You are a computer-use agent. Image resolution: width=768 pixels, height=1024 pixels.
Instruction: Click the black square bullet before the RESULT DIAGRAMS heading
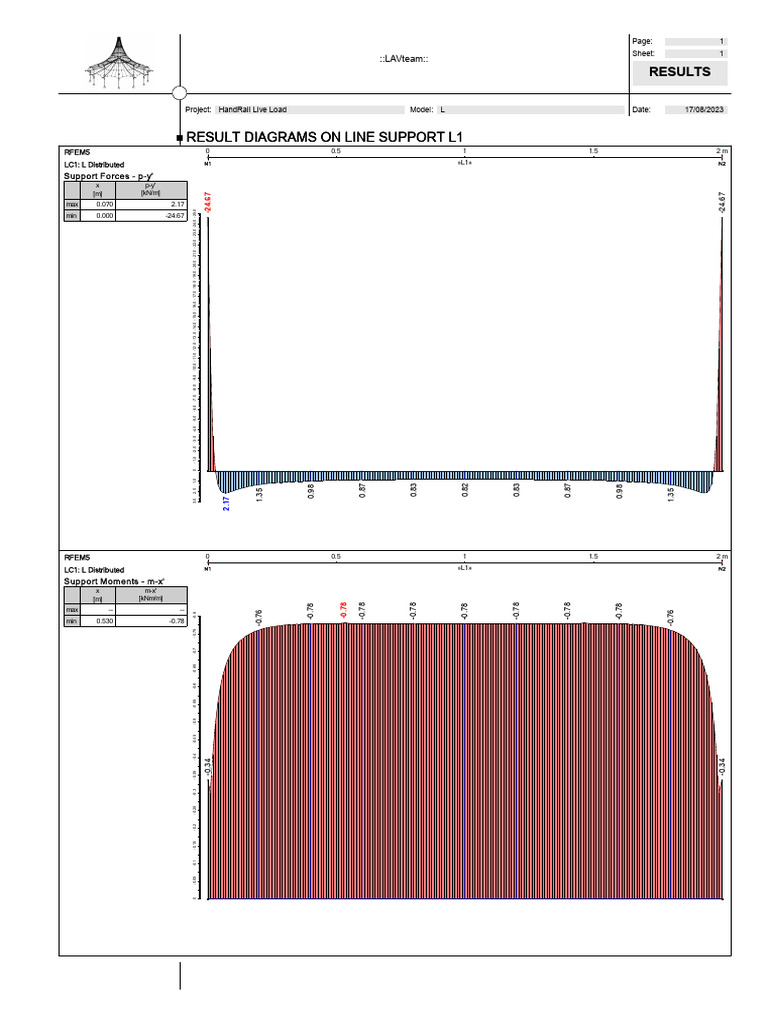(180, 138)
